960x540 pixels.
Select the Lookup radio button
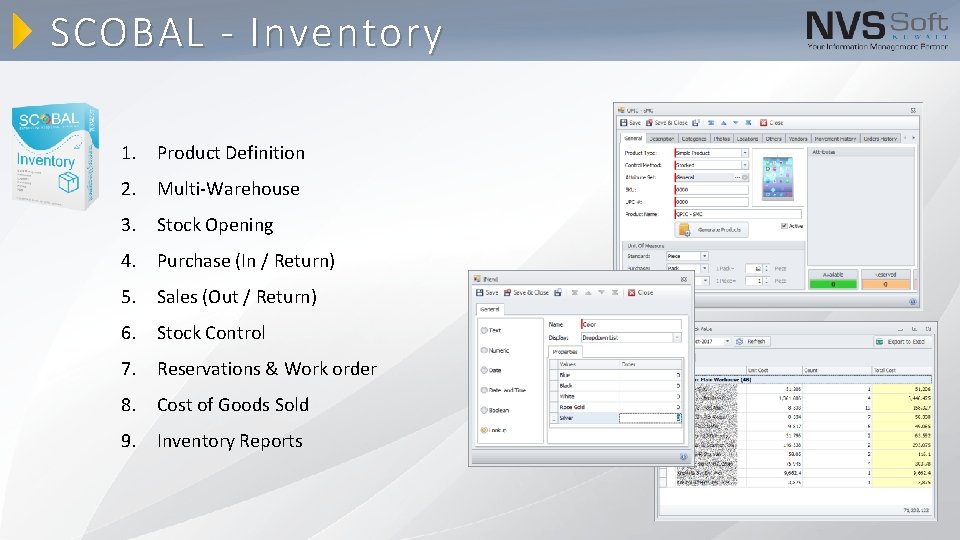coord(484,430)
